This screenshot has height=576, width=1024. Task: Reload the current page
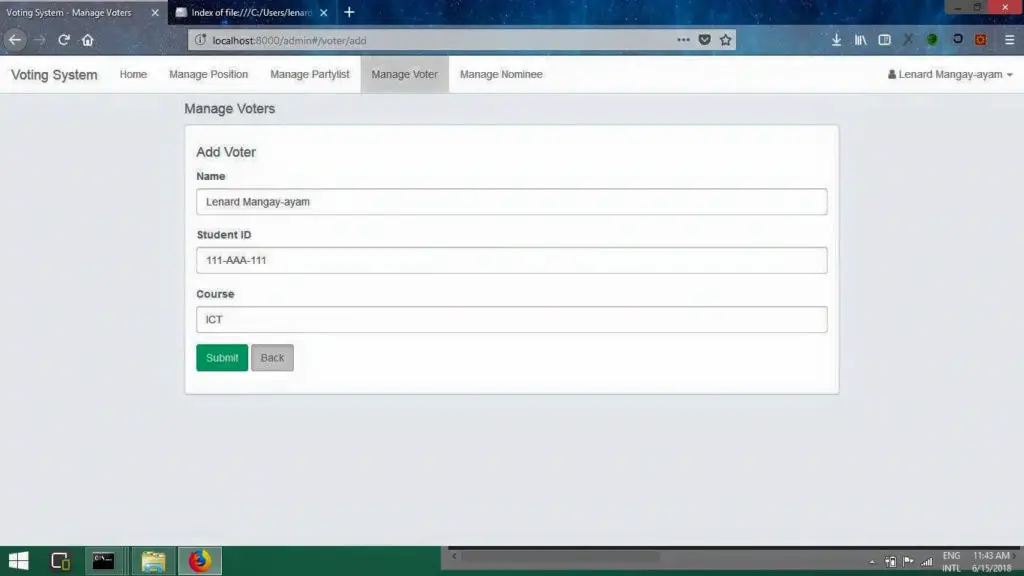point(64,40)
